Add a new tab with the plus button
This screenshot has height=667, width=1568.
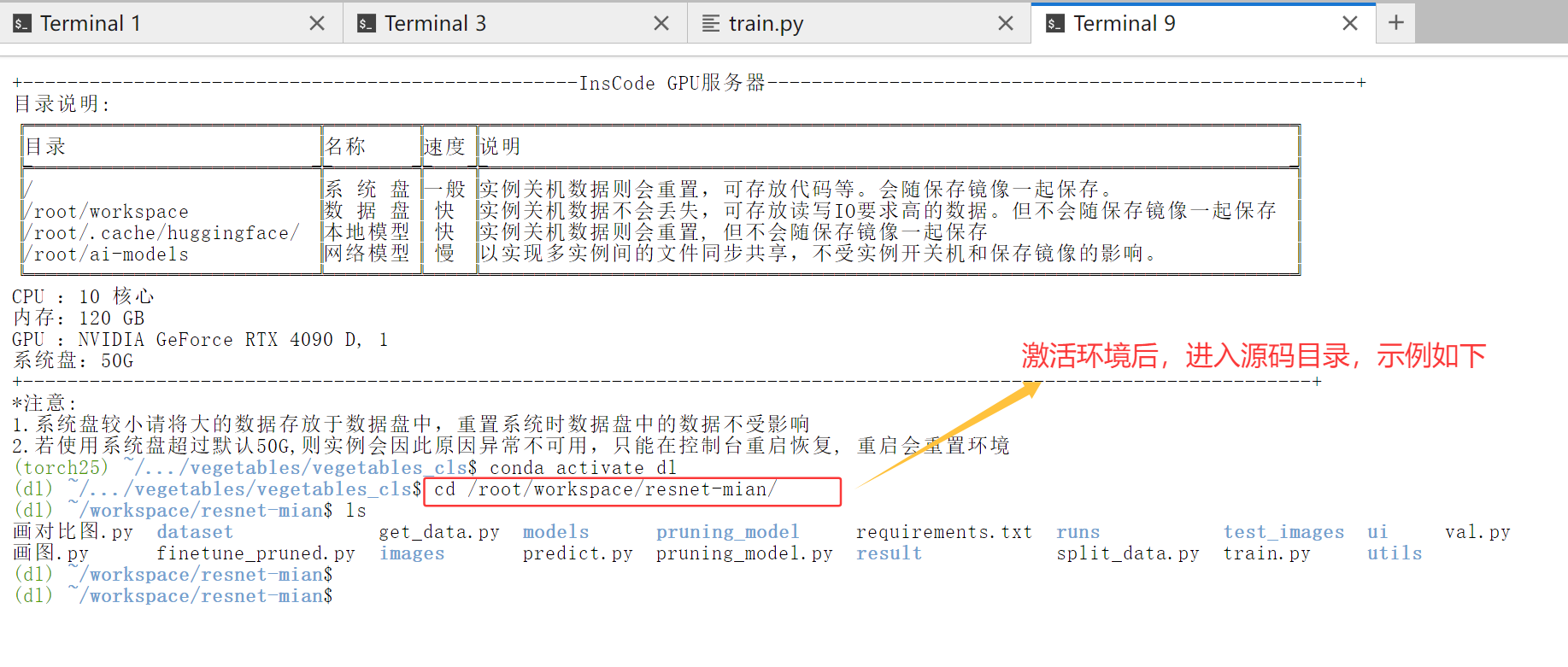coord(1396,22)
